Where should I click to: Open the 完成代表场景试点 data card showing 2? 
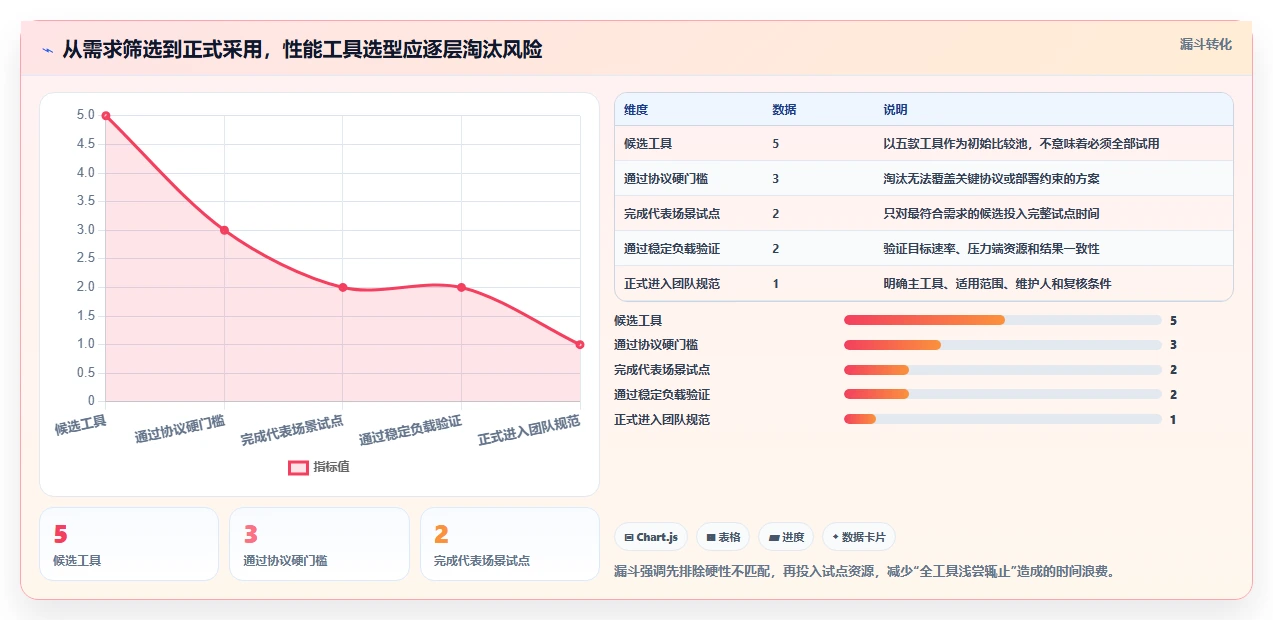click(x=510, y=544)
